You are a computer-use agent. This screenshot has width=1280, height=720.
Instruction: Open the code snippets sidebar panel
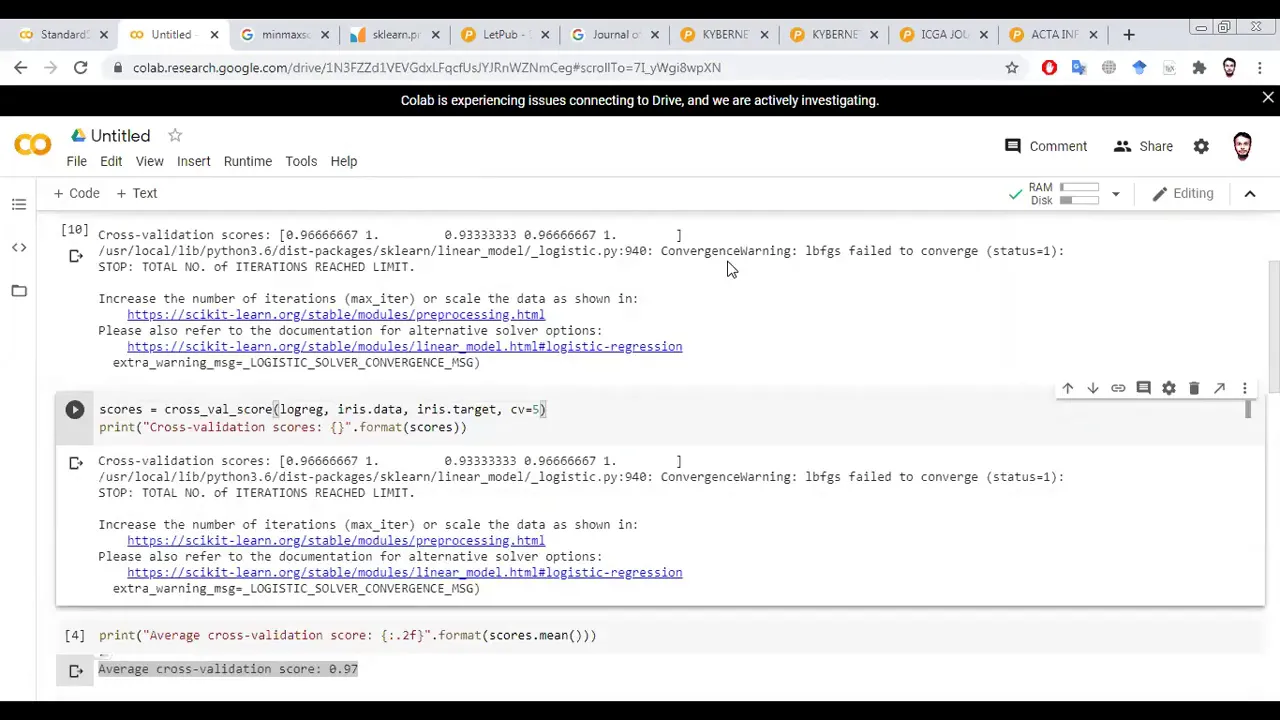19,247
